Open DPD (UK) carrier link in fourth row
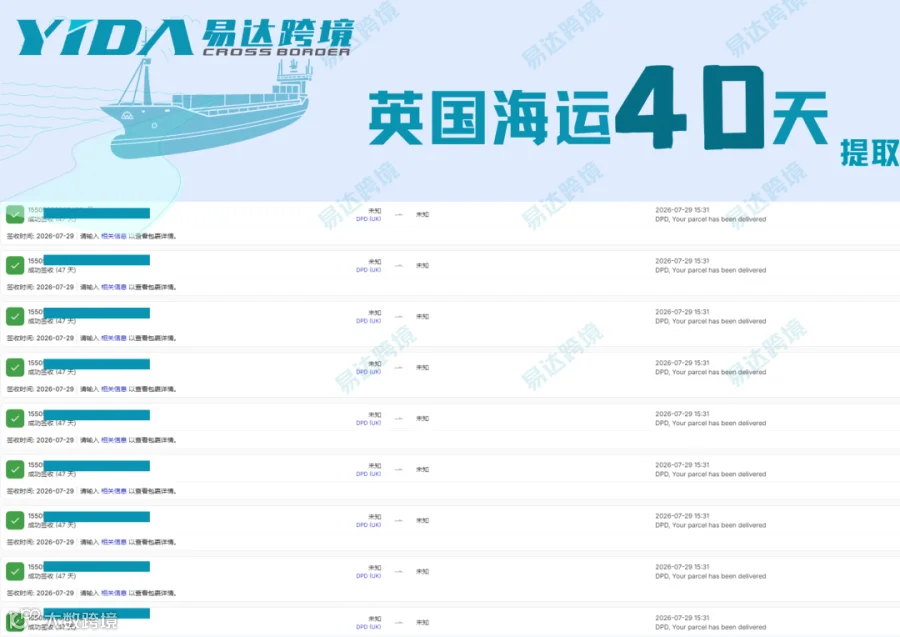900x637 pixels. pyautogui.click(x=368, y=372)
